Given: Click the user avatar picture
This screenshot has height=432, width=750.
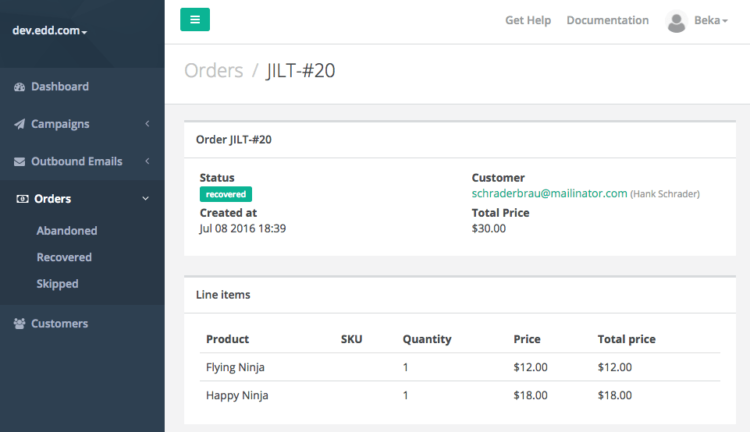Looking at the screenshot, I should 676,22.
